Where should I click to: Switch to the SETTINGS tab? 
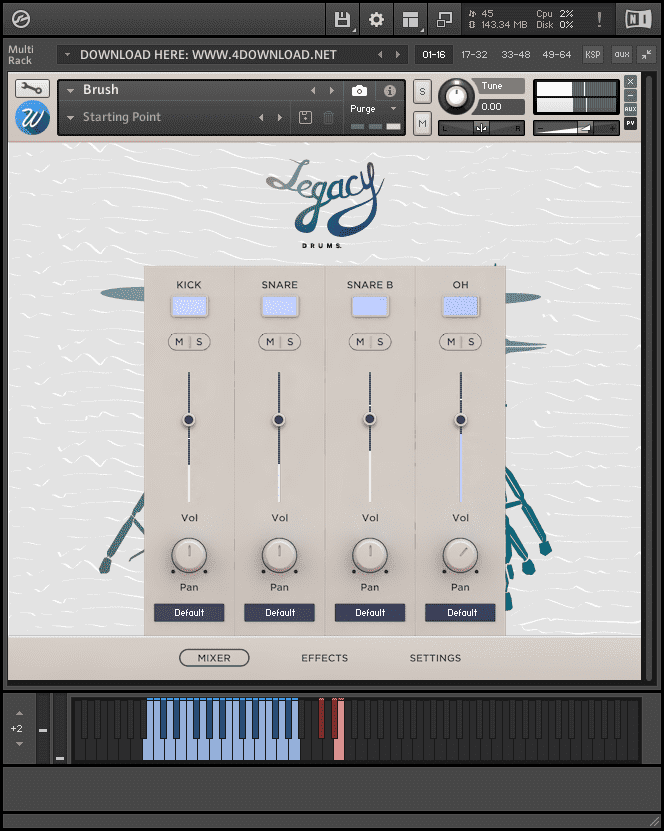[435, 658]
